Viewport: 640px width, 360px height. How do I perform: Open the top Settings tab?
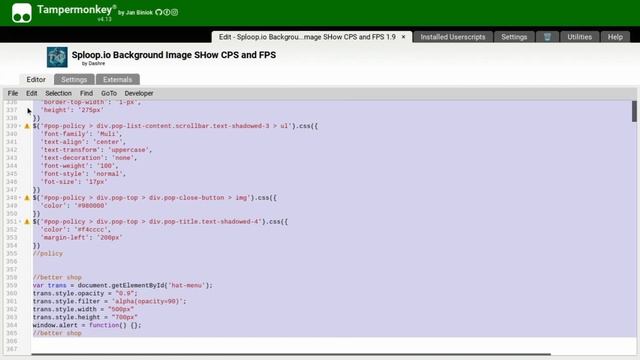(514, 37)
